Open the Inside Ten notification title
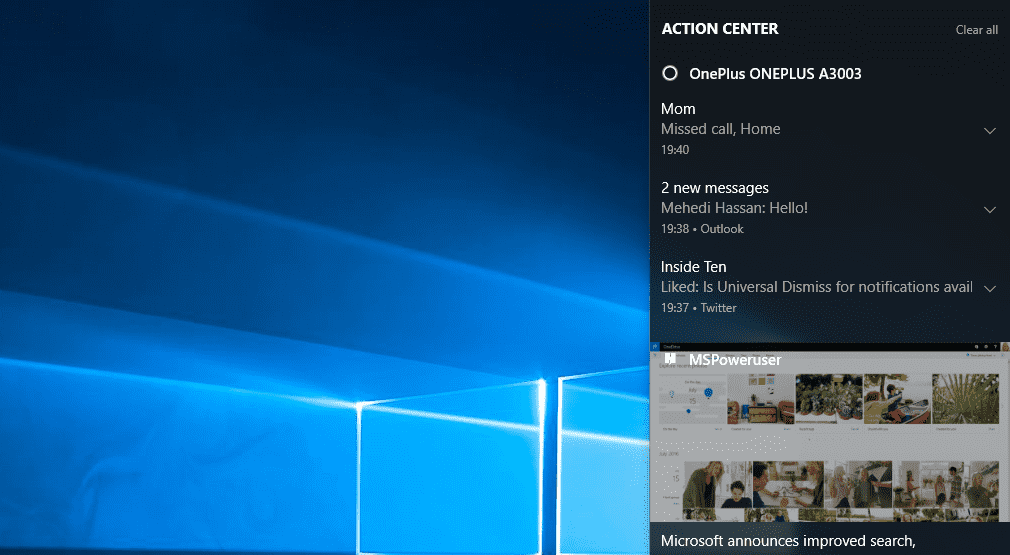Screen dimensions: 1010x555 693,266
